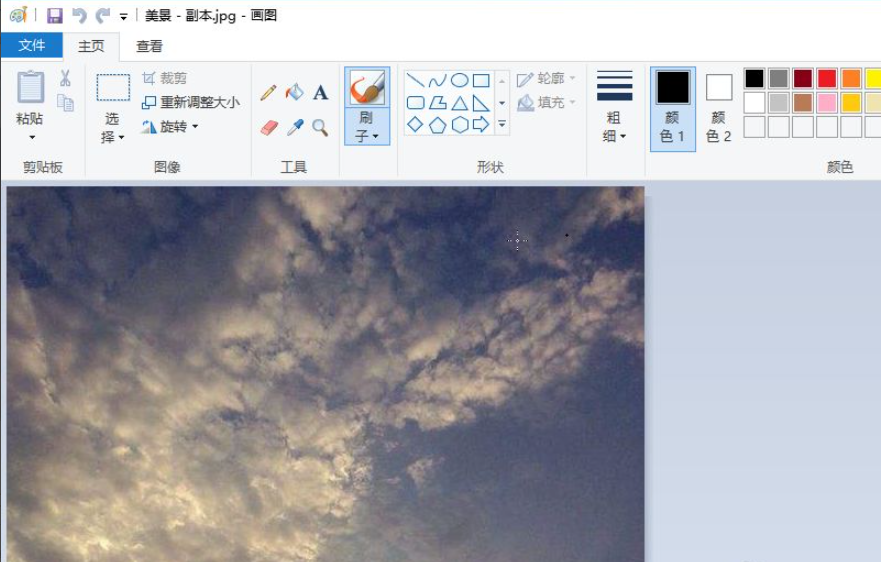The image size is (881, 562).
Task: Select the Pencil tool
Action: (x=268, y=93)
